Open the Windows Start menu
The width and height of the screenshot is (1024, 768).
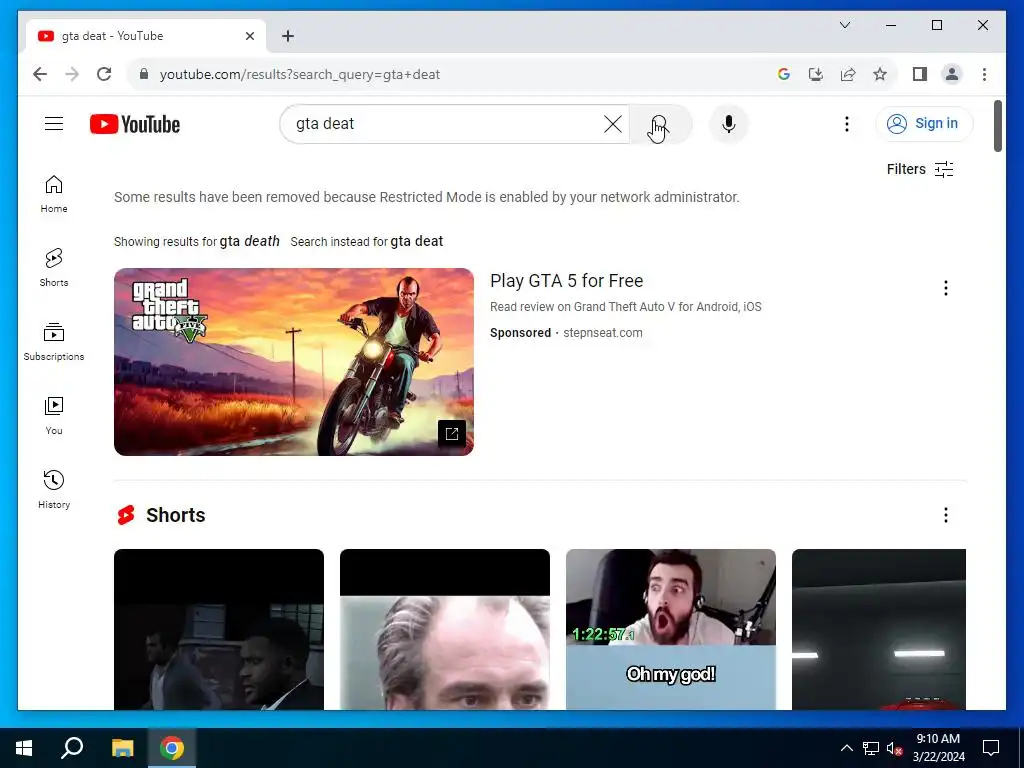click(x=24, y=748)
